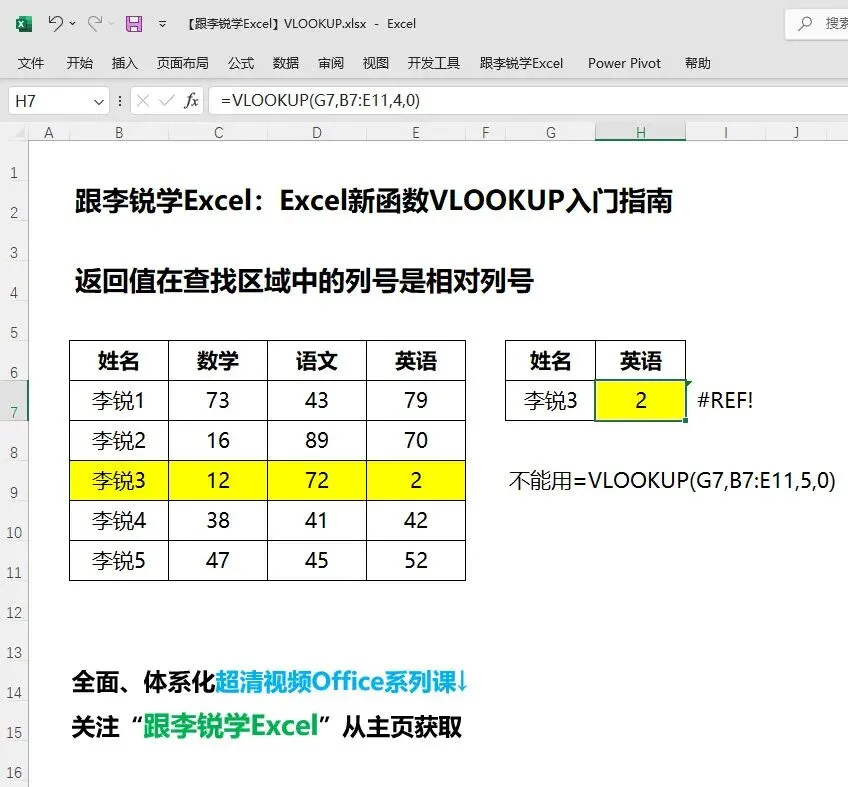Click the purple Save icon
Viewport: 848px width, 787px height.
pos(134,24)
